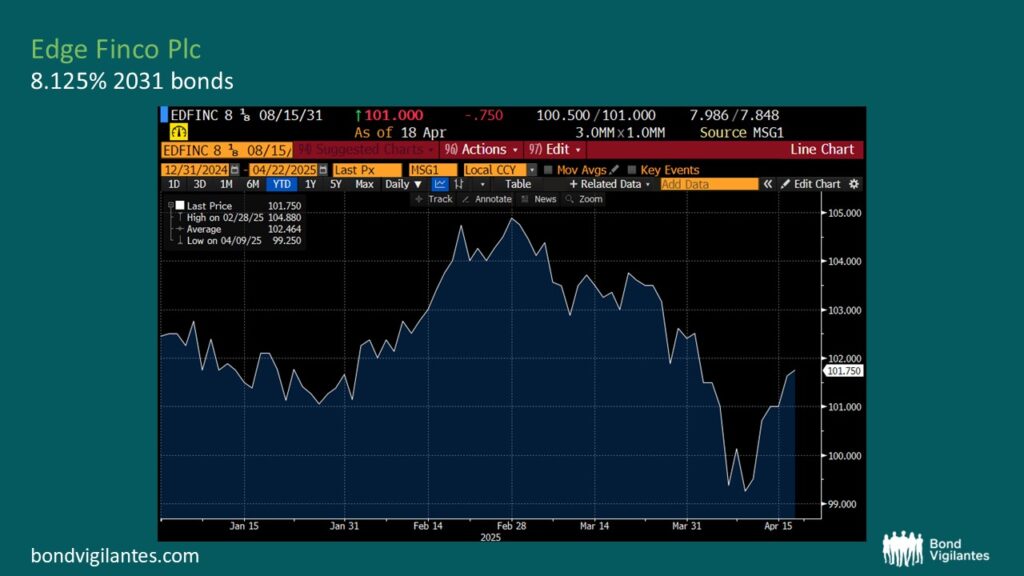1024x576 pixels.
Task: Click the -.750 price change value
Action: (x=484, y=116)
